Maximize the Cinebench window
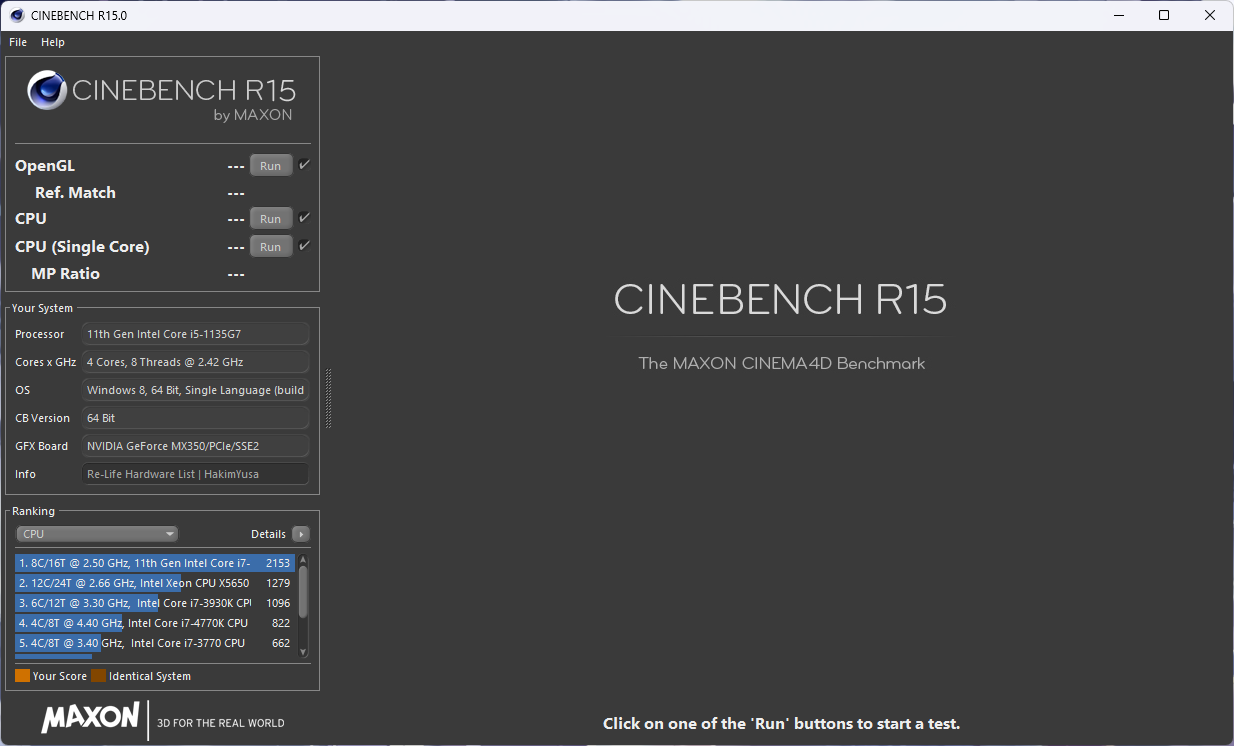 click(1164, 15)
